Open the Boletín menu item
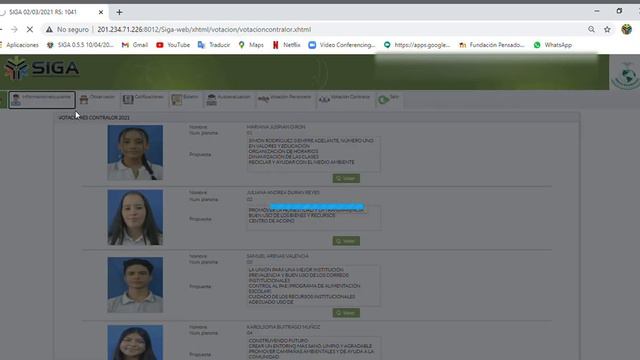The width and height of the screenshot is (640, 360). tap(185, 99)
